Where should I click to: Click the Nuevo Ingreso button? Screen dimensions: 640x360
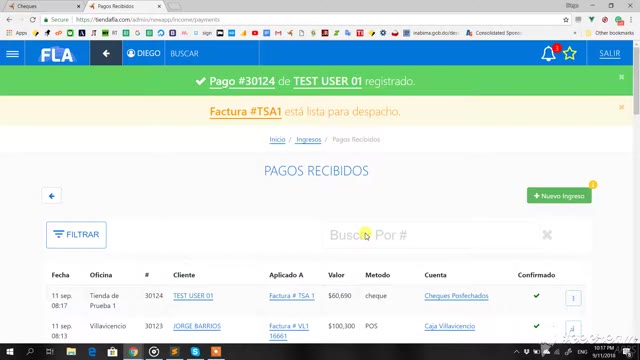click(x=559, y=196)
